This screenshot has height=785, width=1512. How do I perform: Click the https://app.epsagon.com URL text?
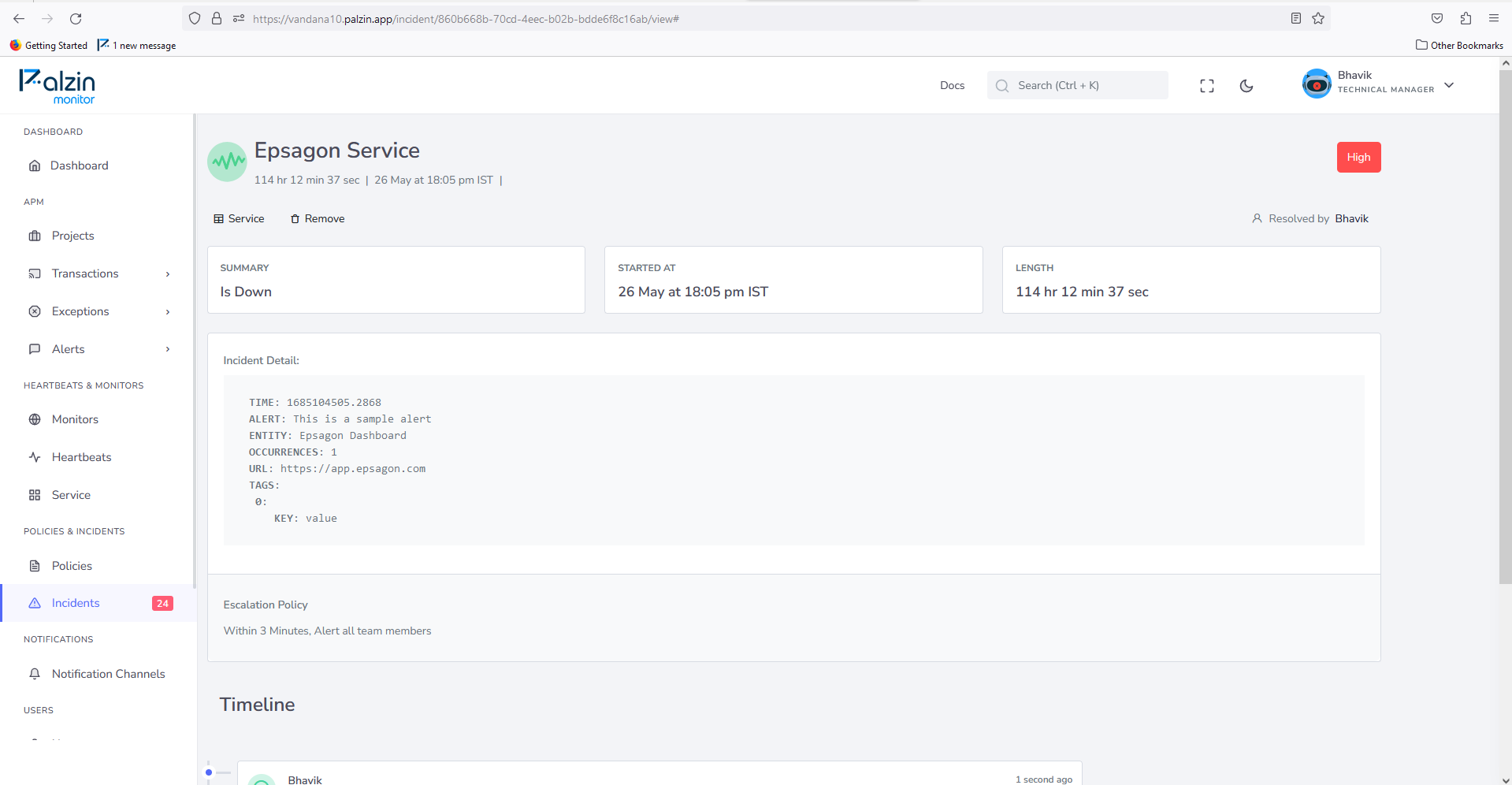[x=353, y=469]
